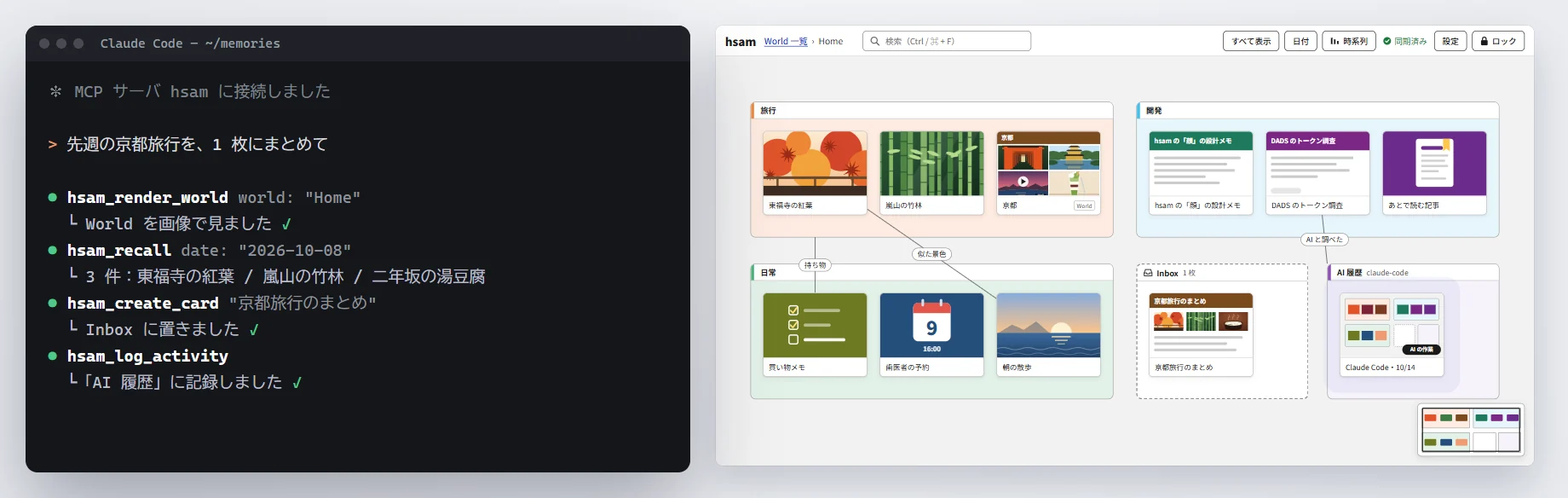Viewport: 1568px width, 498px height.
Task: Click the padlock icon in ロック button
Action: 1484,41
